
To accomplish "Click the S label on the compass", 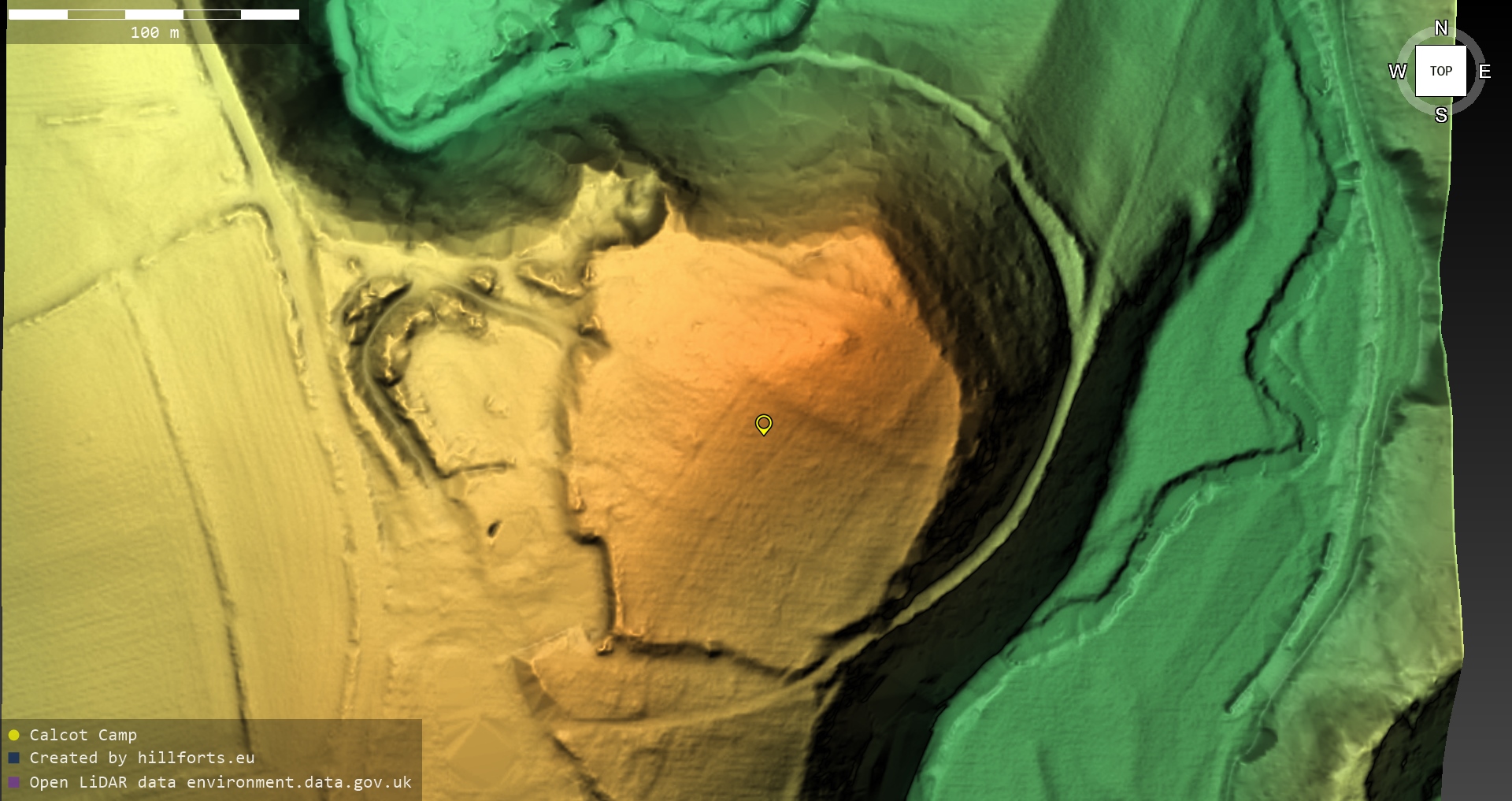I will click(1440, 115).
